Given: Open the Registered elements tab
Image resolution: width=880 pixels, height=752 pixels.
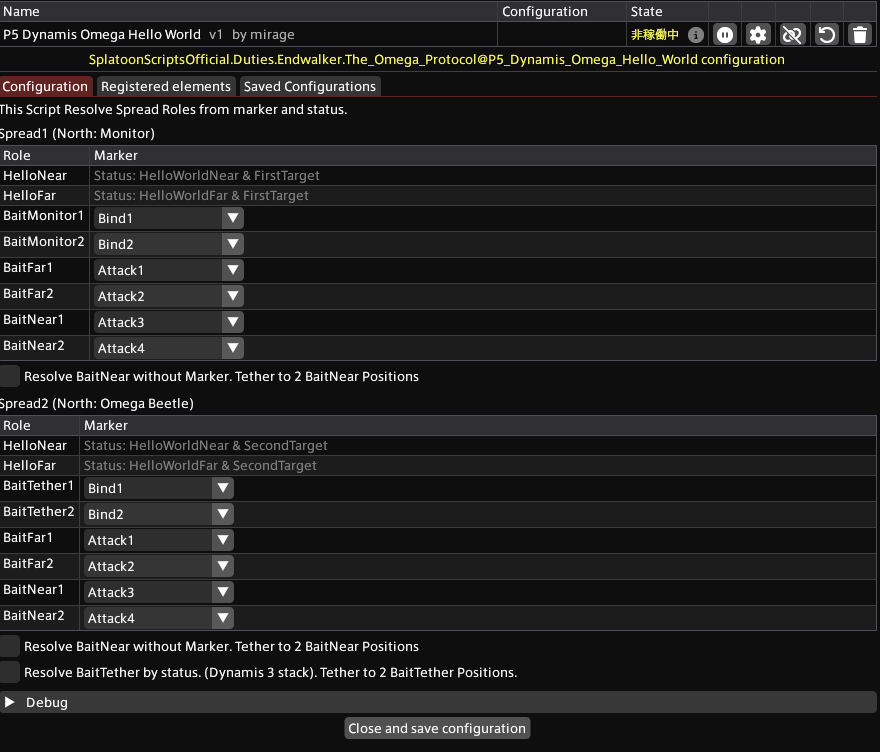Looking at the screenshot, I should 166,86.
